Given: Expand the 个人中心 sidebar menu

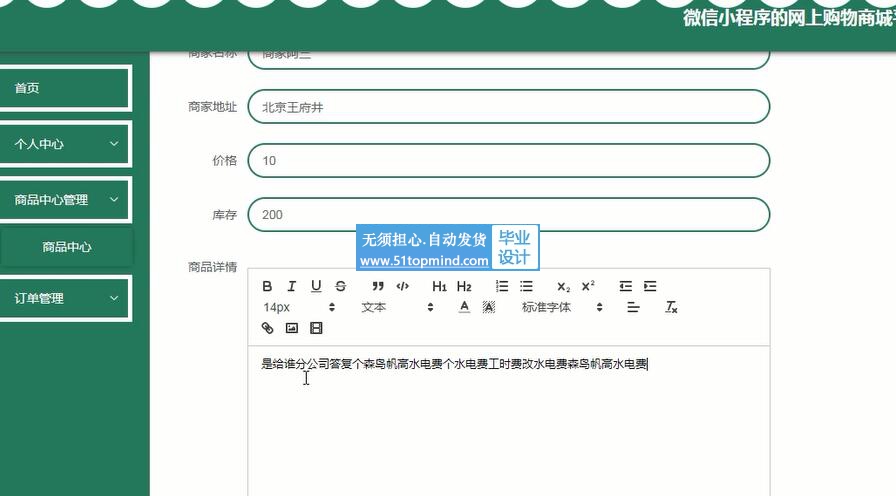Looking at the screenshot, I should [x=66, y=144].
